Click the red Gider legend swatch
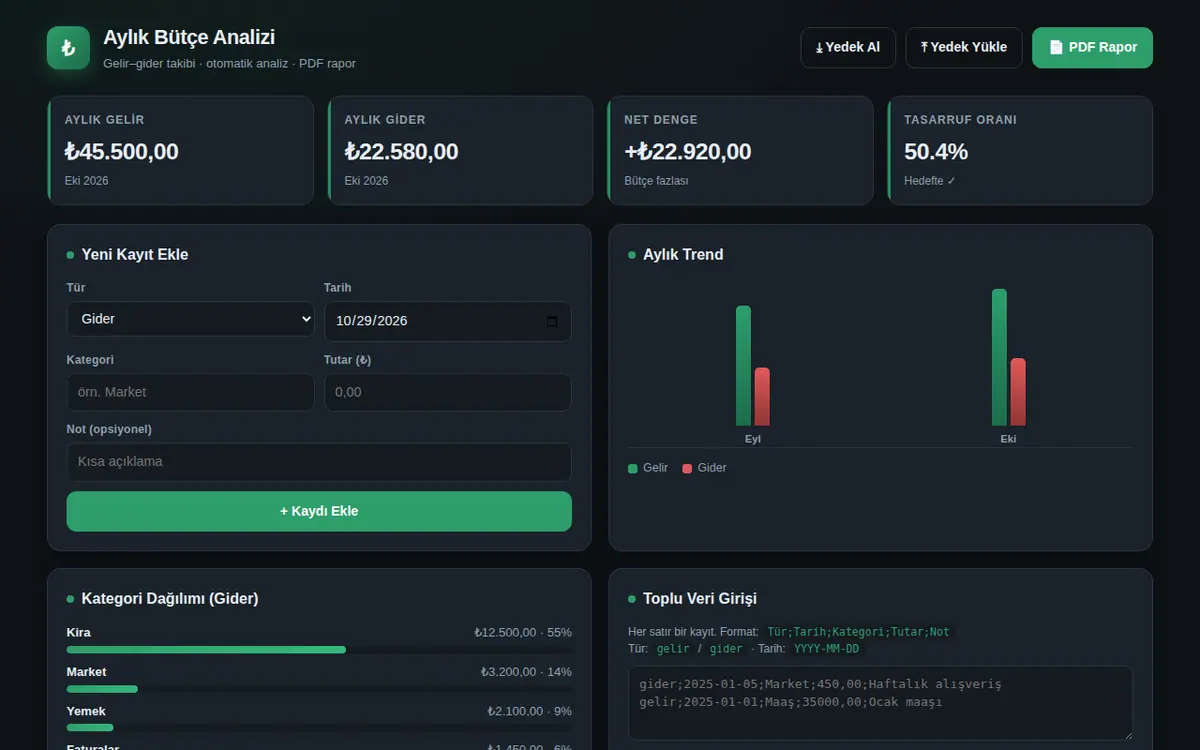The image size is (1200, 750). 687,468
